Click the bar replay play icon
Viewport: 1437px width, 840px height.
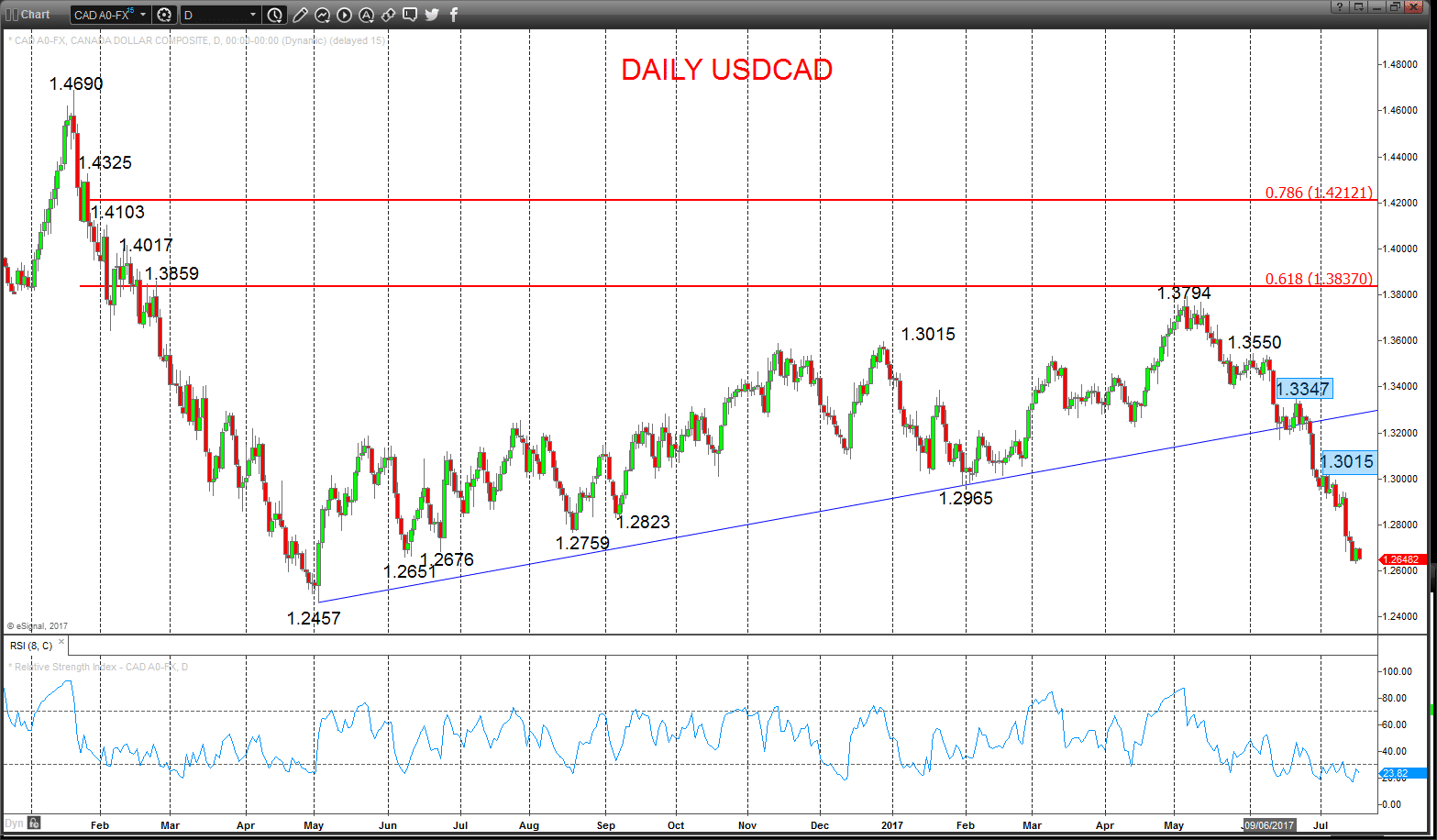click(344, 15)
